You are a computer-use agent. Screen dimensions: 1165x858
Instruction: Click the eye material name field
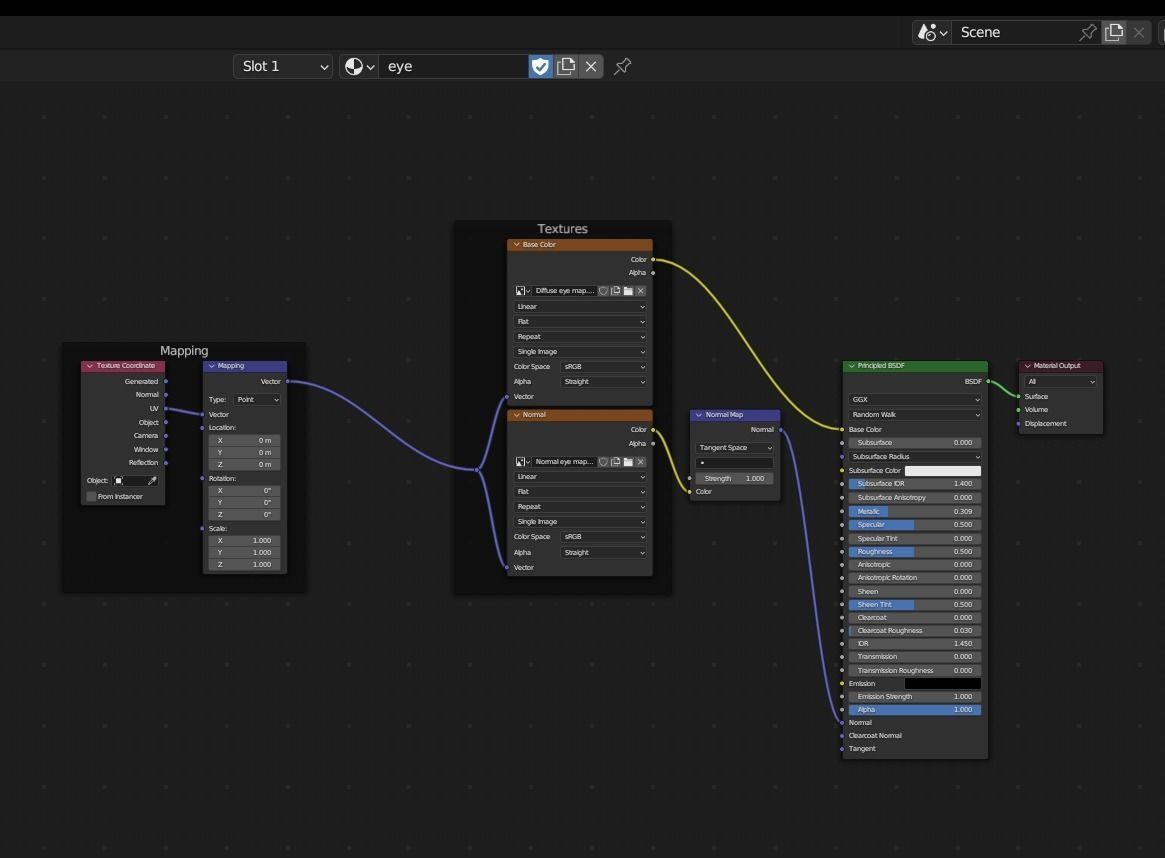coord(453,66)
